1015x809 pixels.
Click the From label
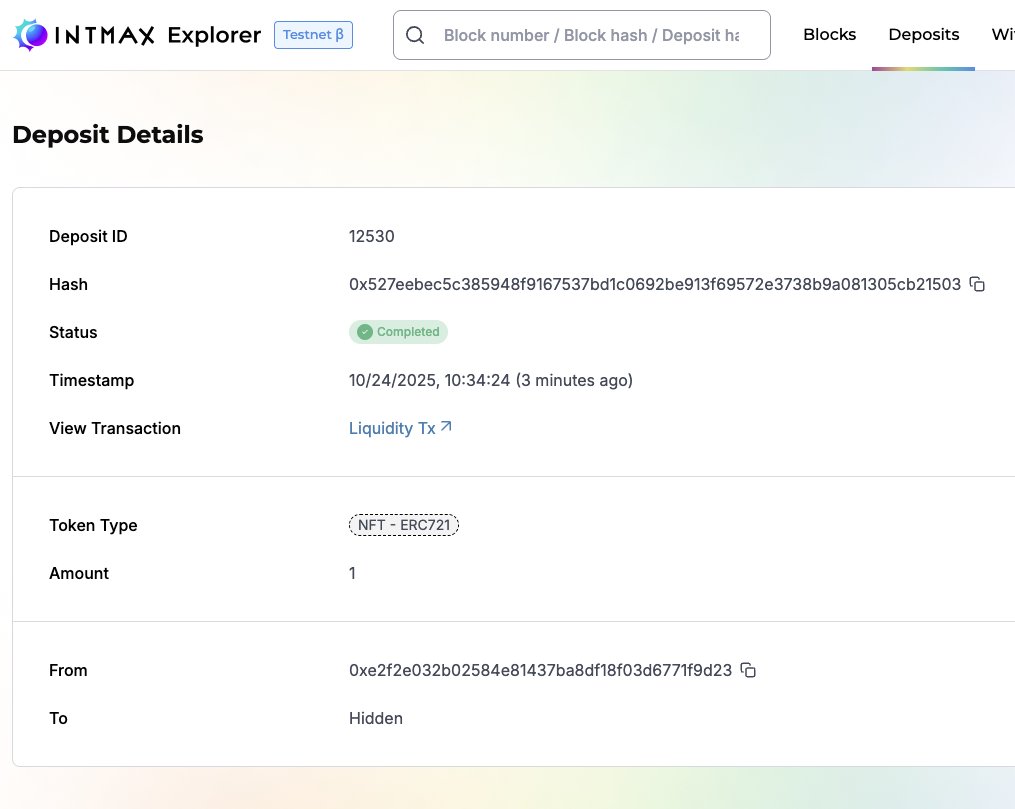(68, 670)
